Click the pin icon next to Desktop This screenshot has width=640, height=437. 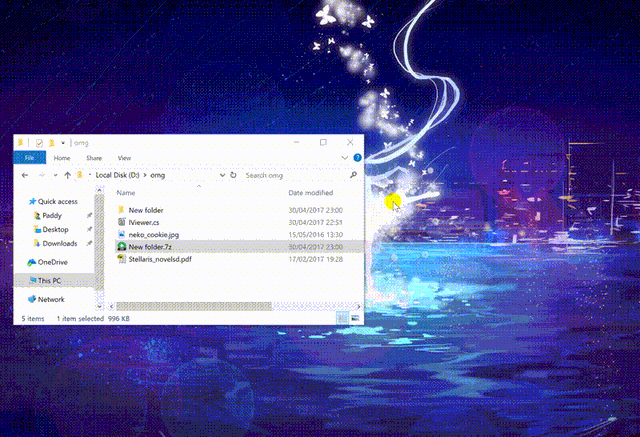pyautogui.click(x=89, y=229)
